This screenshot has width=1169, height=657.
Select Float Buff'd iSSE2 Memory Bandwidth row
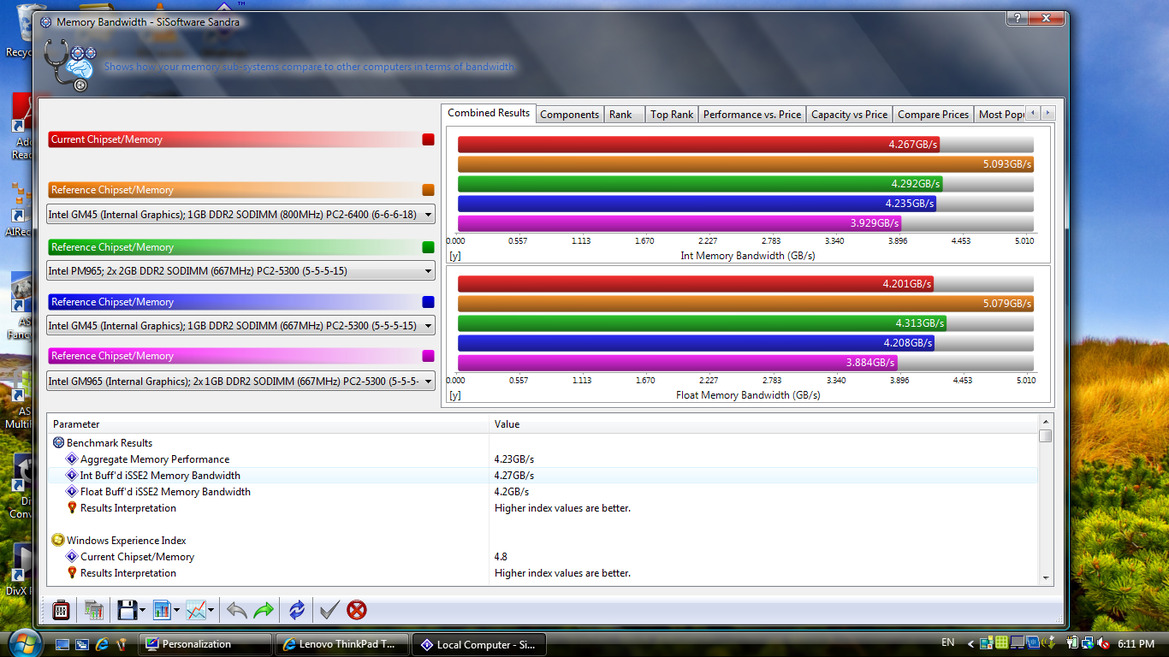543,492
